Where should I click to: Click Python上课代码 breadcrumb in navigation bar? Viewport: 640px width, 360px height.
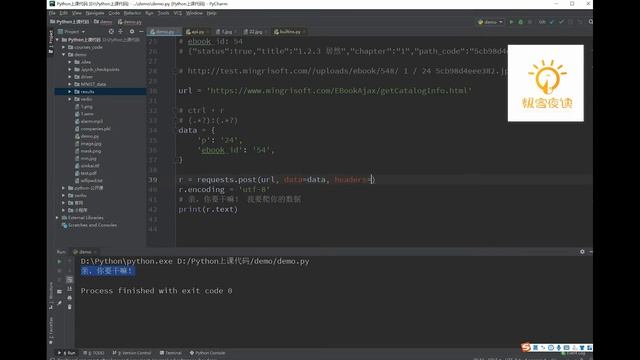pyautogui.click(x=69, y=22)
